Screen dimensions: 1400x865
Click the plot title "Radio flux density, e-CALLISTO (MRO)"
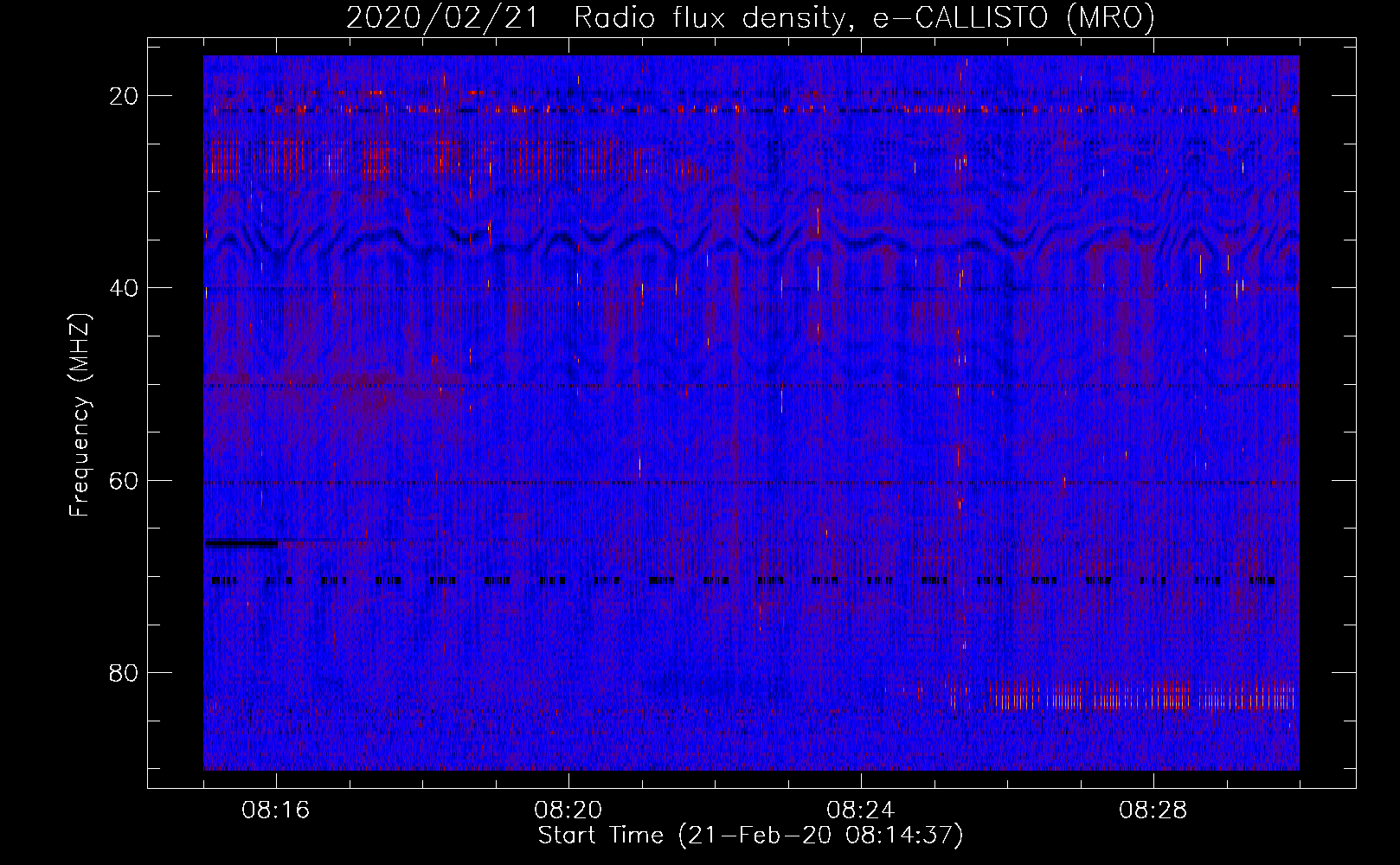[864, 17]
